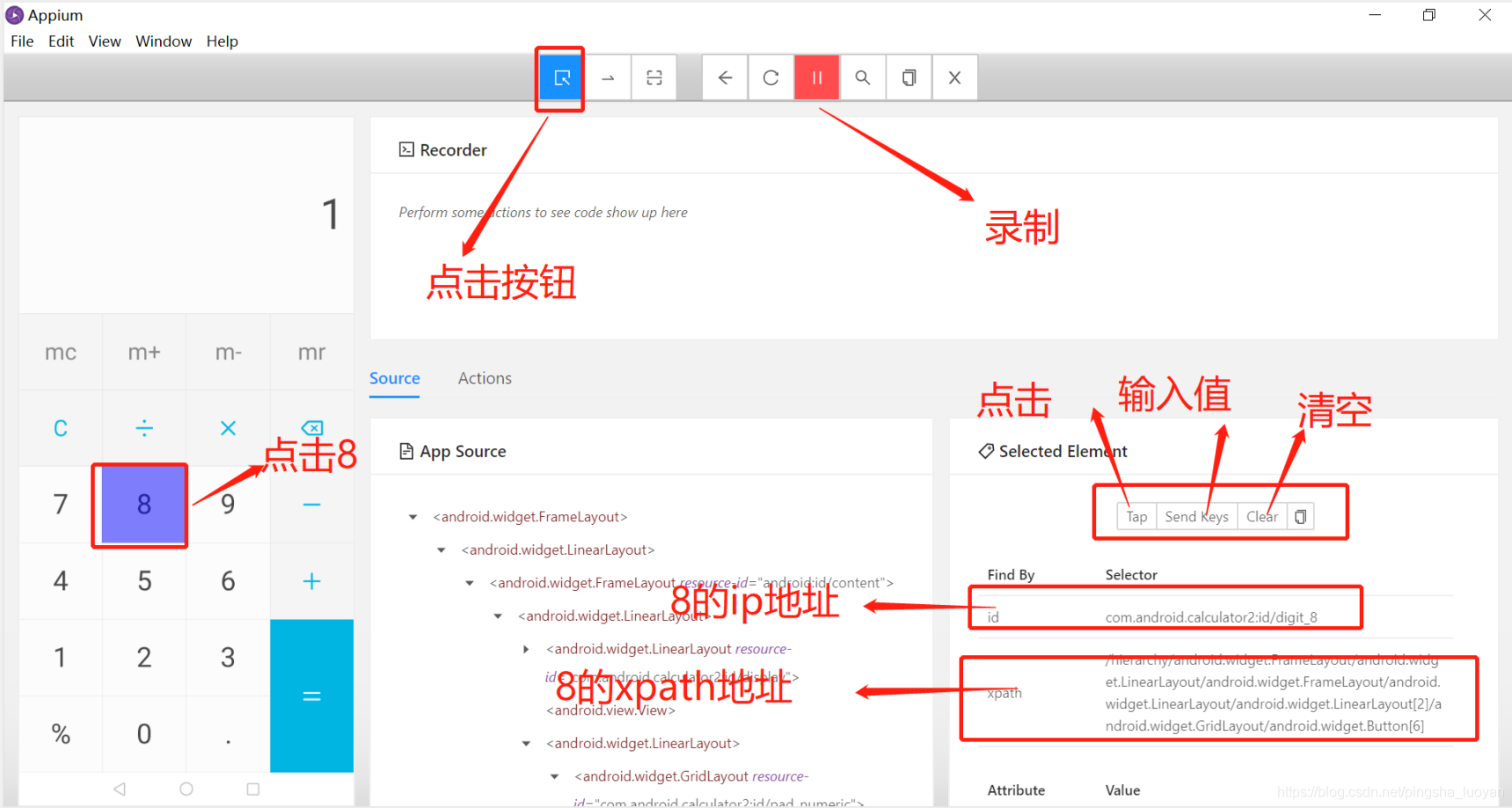Viewport: 1512px width, 808px height.
Task: Click the Send Keys button
Action: click(x=1197, y=516)
